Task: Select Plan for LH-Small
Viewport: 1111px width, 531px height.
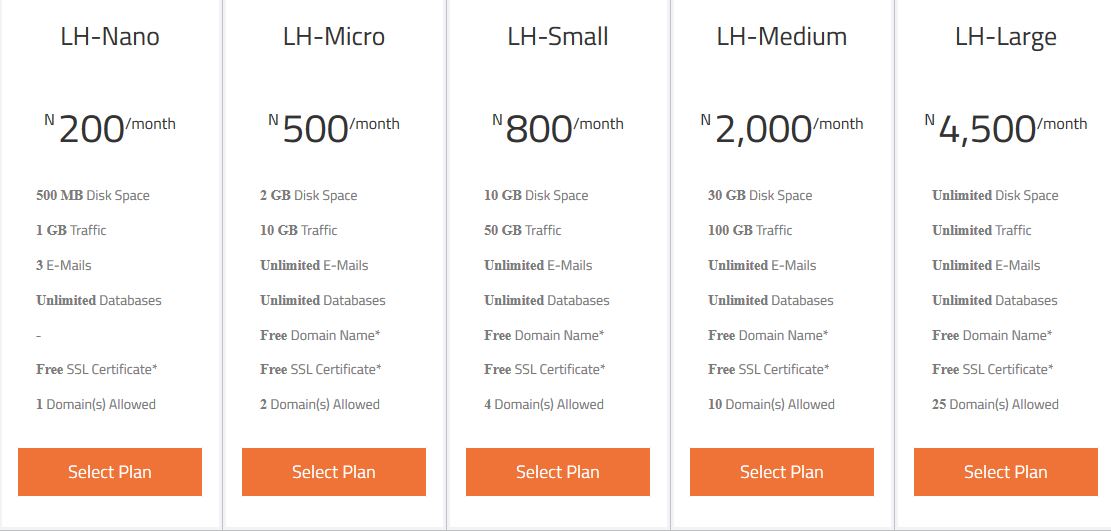Action: (x=558, y=471)
